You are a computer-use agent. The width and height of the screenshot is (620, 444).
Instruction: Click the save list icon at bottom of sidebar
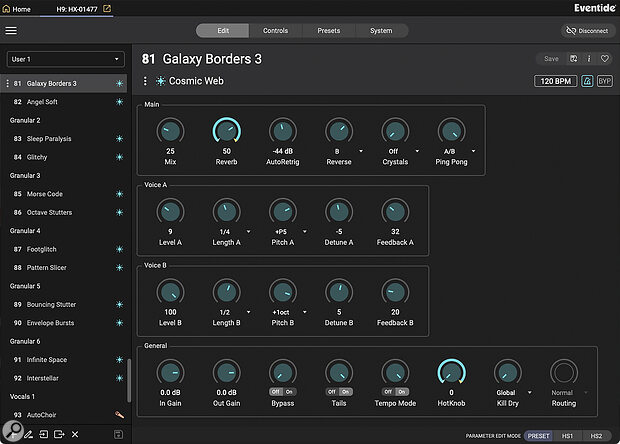coord(118,435)
